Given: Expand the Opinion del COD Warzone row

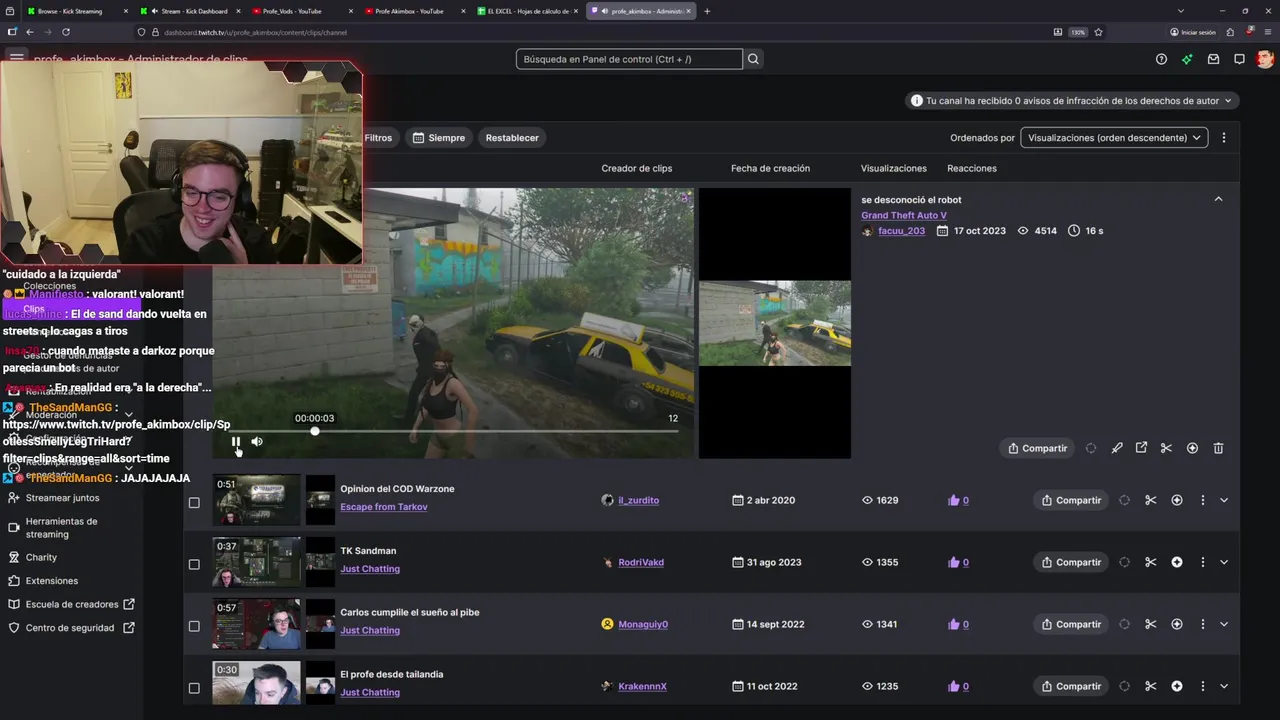Looking at the screenshot, I should coord(1224,500).
